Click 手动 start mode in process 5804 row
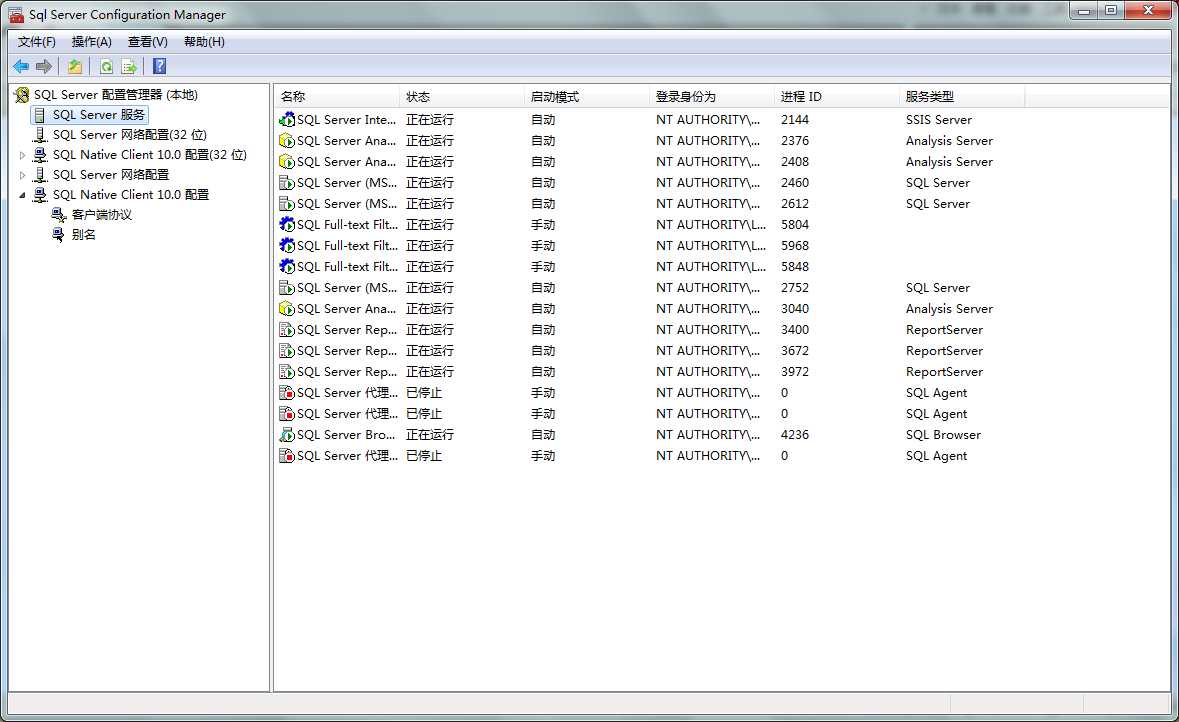 pyautogui.click(x=543, y=225)
